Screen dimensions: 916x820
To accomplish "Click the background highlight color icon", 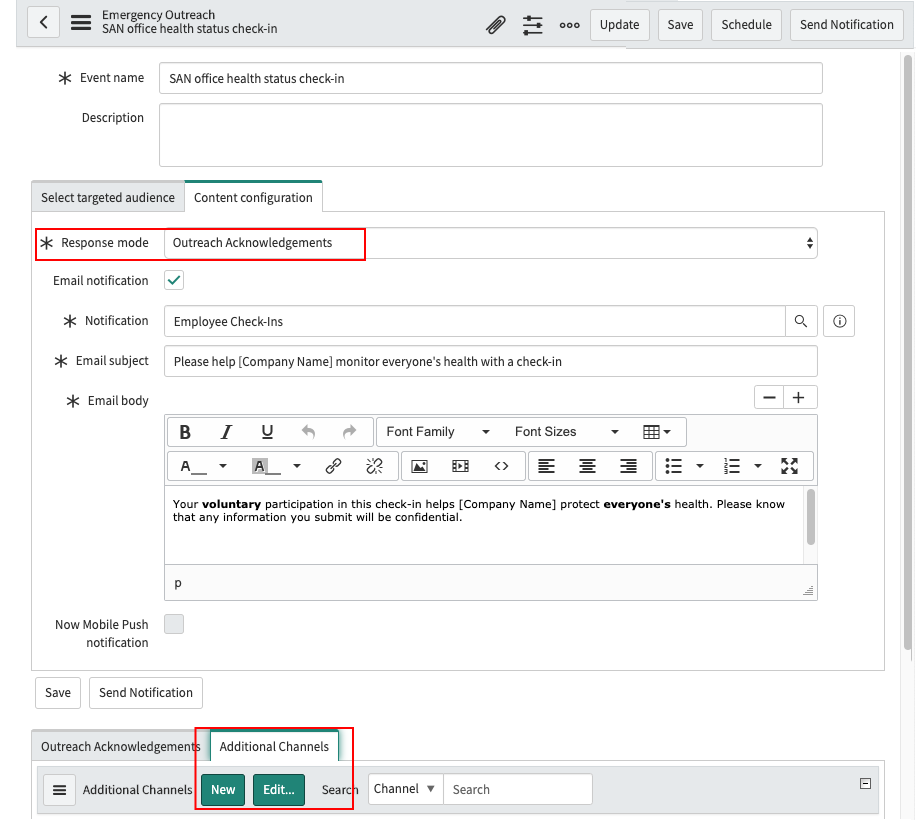I will 266,466.
